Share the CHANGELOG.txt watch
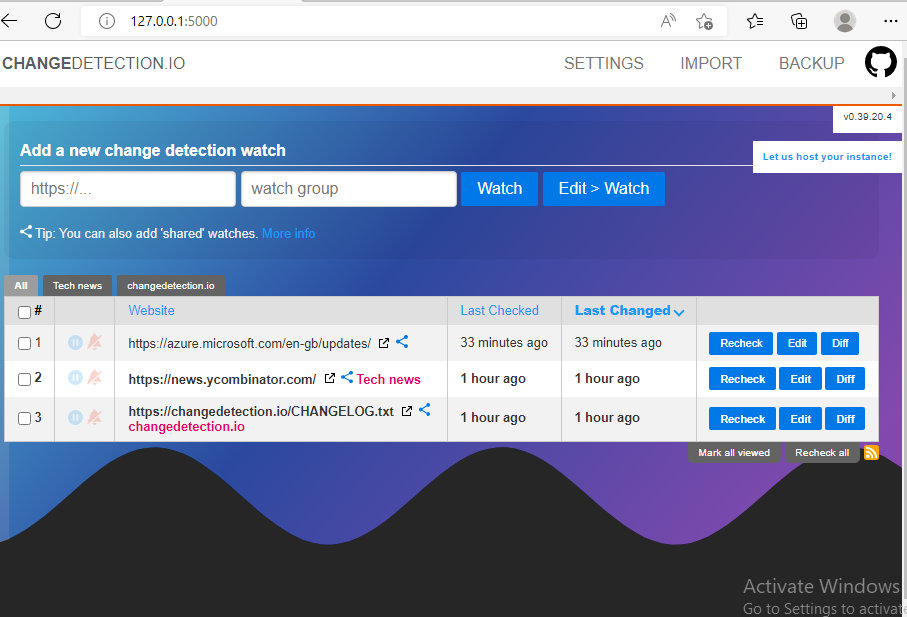907x617 pixels. point(425,410)
